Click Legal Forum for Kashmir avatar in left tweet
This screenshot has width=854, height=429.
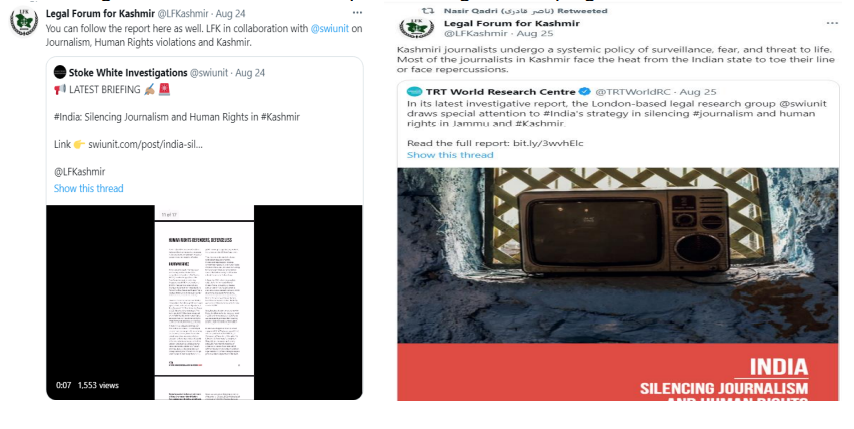24,22
